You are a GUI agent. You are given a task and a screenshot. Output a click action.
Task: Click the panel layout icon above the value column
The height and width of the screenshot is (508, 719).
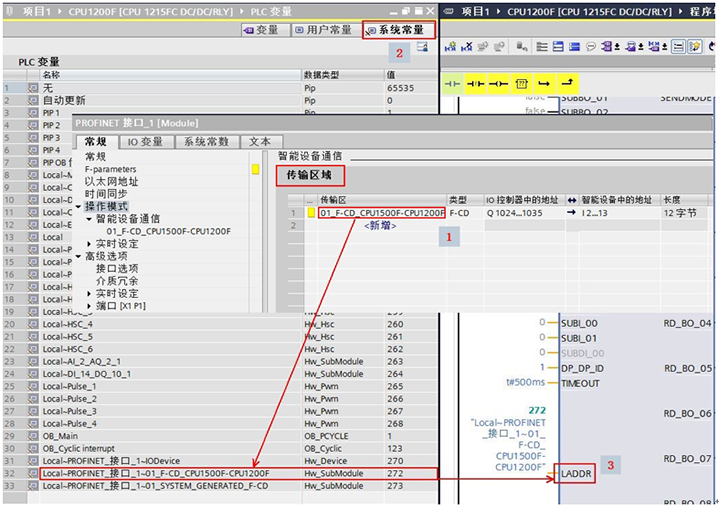pyautogui.click(x=422, y=46)
